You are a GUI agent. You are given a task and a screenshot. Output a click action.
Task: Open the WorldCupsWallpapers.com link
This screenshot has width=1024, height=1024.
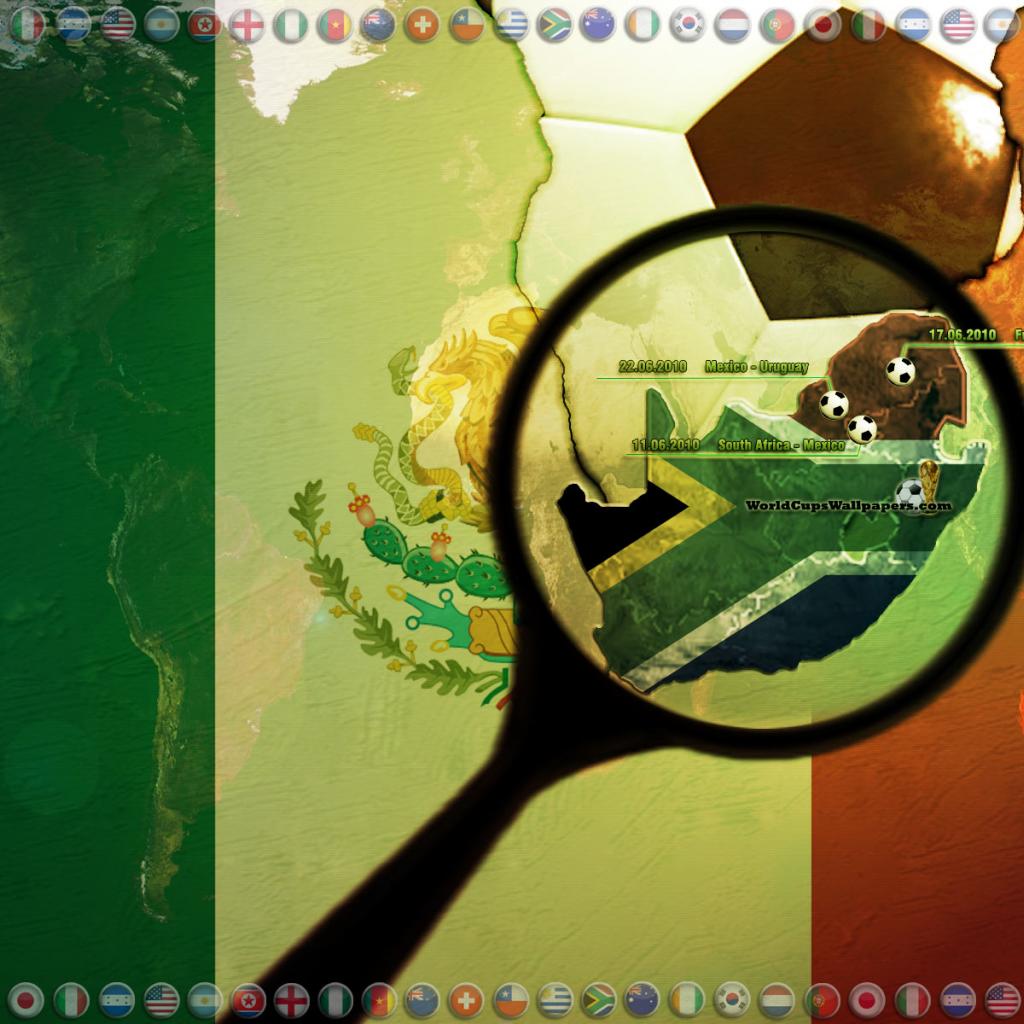847,506
